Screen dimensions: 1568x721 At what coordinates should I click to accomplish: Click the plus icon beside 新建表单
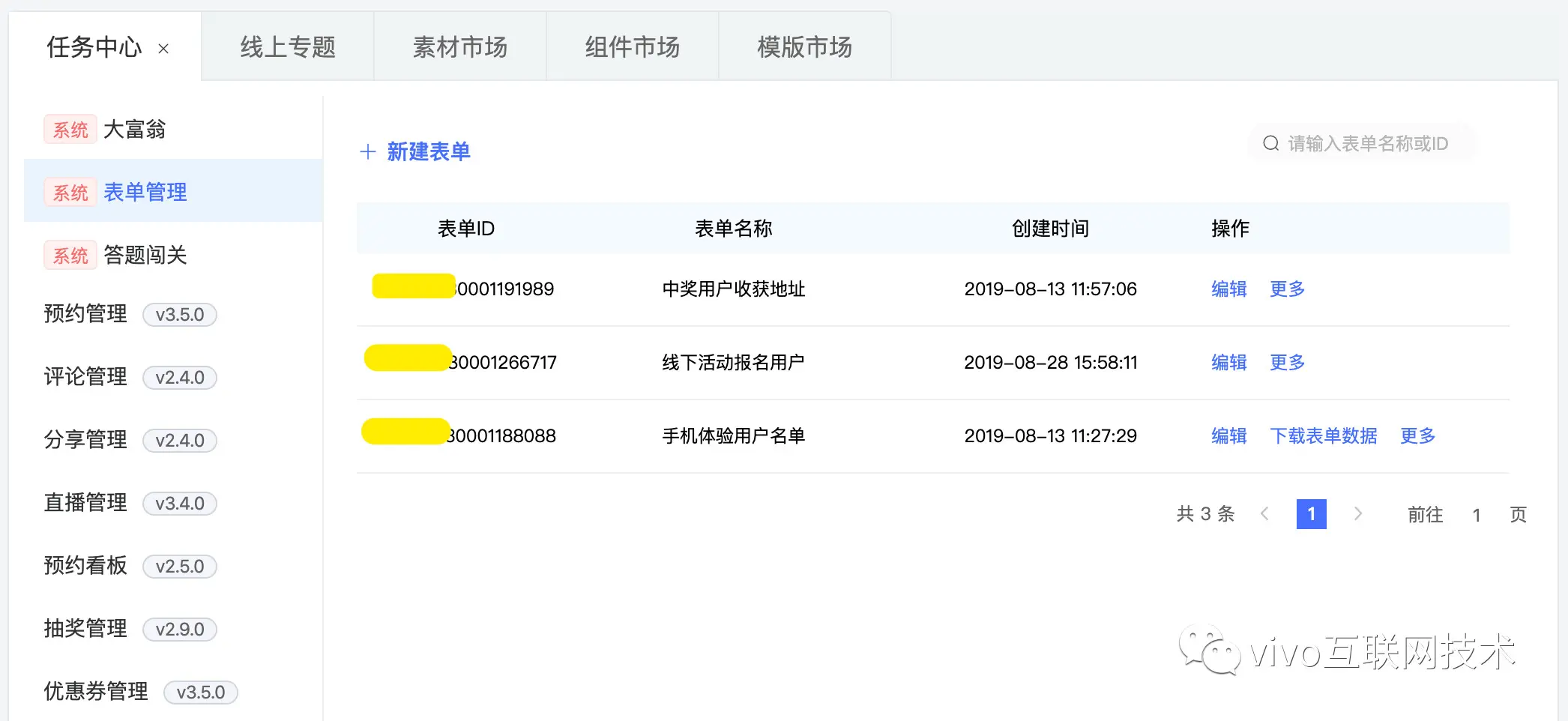point(368,152)
